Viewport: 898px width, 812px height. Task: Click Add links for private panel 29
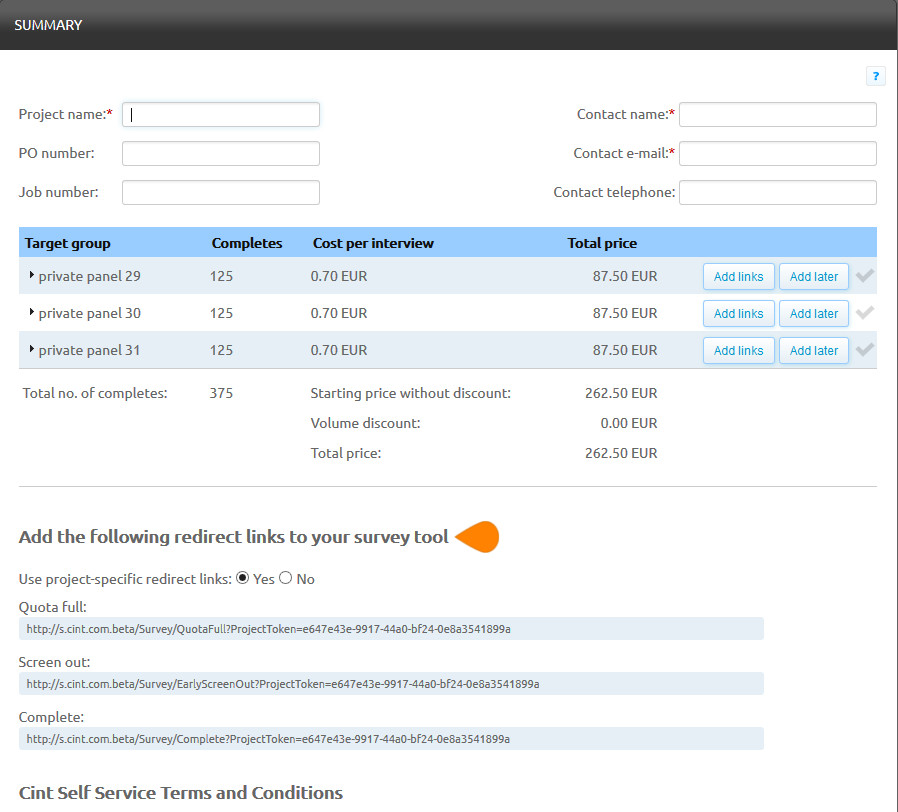(738, 277)
